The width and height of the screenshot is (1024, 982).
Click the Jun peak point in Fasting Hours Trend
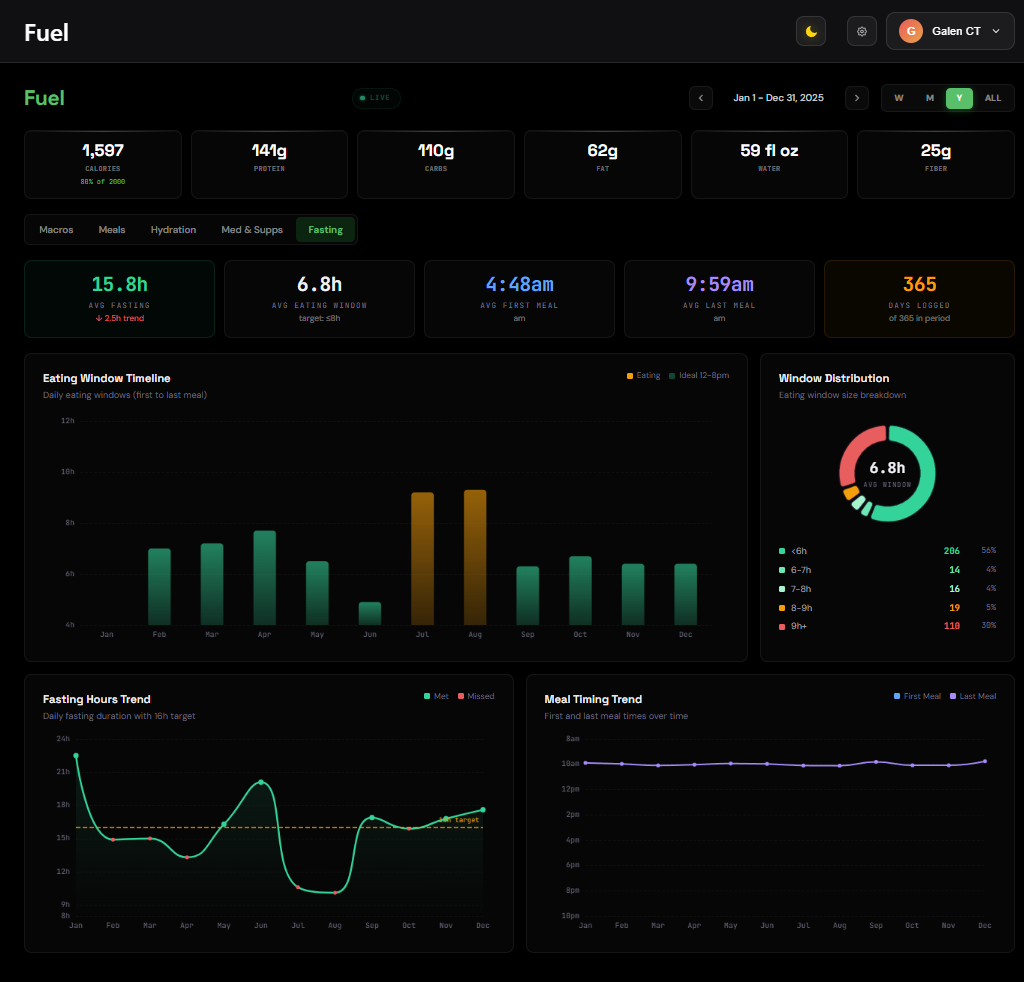pos(261,782)
